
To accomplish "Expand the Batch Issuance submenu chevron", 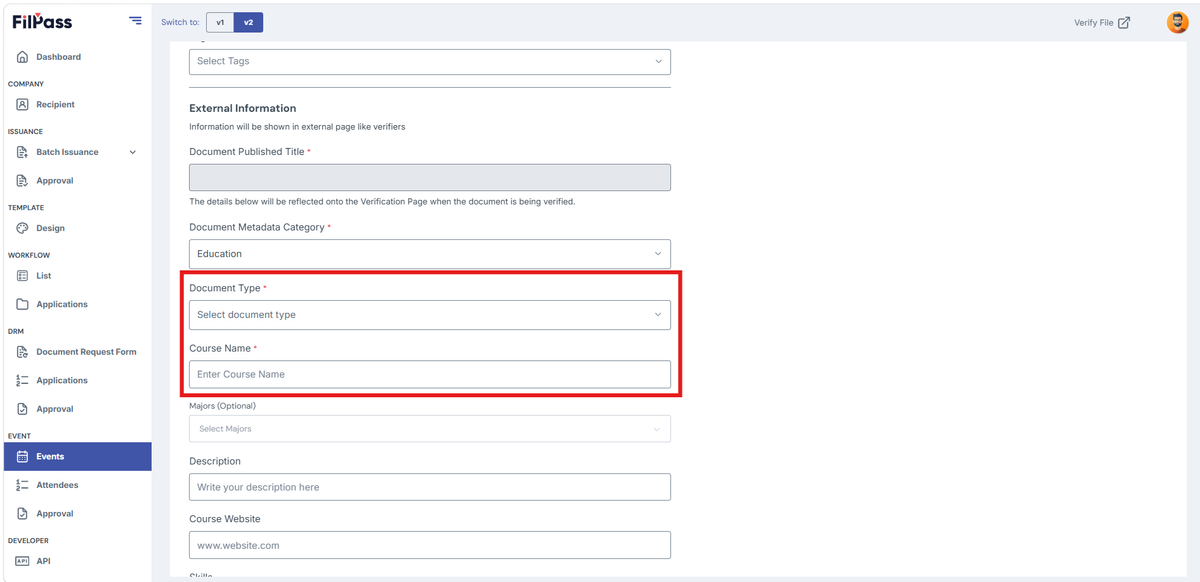I will tap(133, 152).
